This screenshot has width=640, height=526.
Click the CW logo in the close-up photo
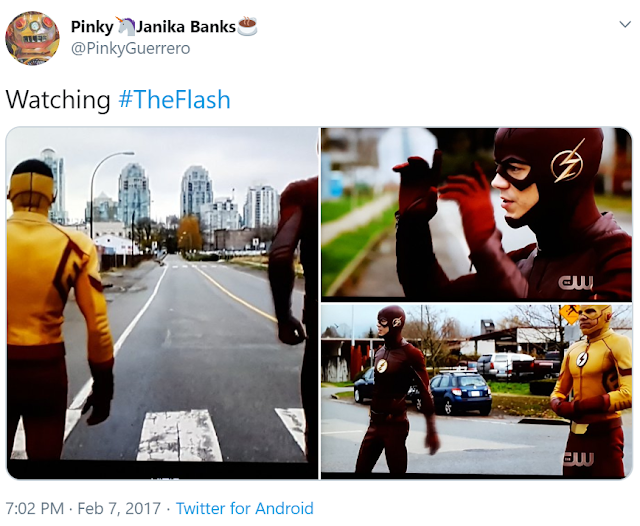[x=576, y=282]
